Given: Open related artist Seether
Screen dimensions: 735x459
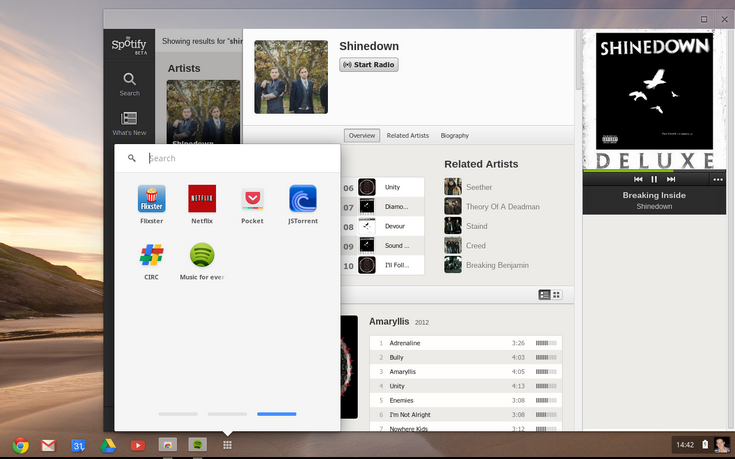Looking at the screenshot, I should click(479, 187).
